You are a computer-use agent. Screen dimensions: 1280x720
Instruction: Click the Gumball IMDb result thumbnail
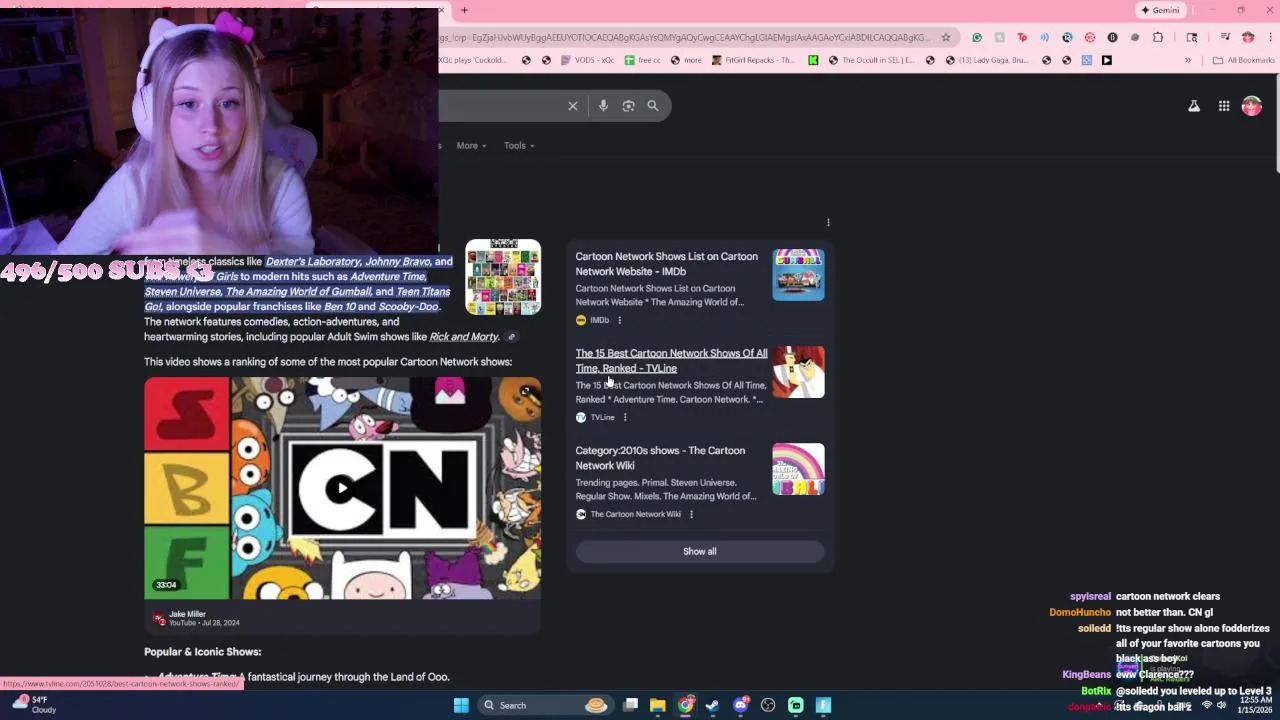798,275
